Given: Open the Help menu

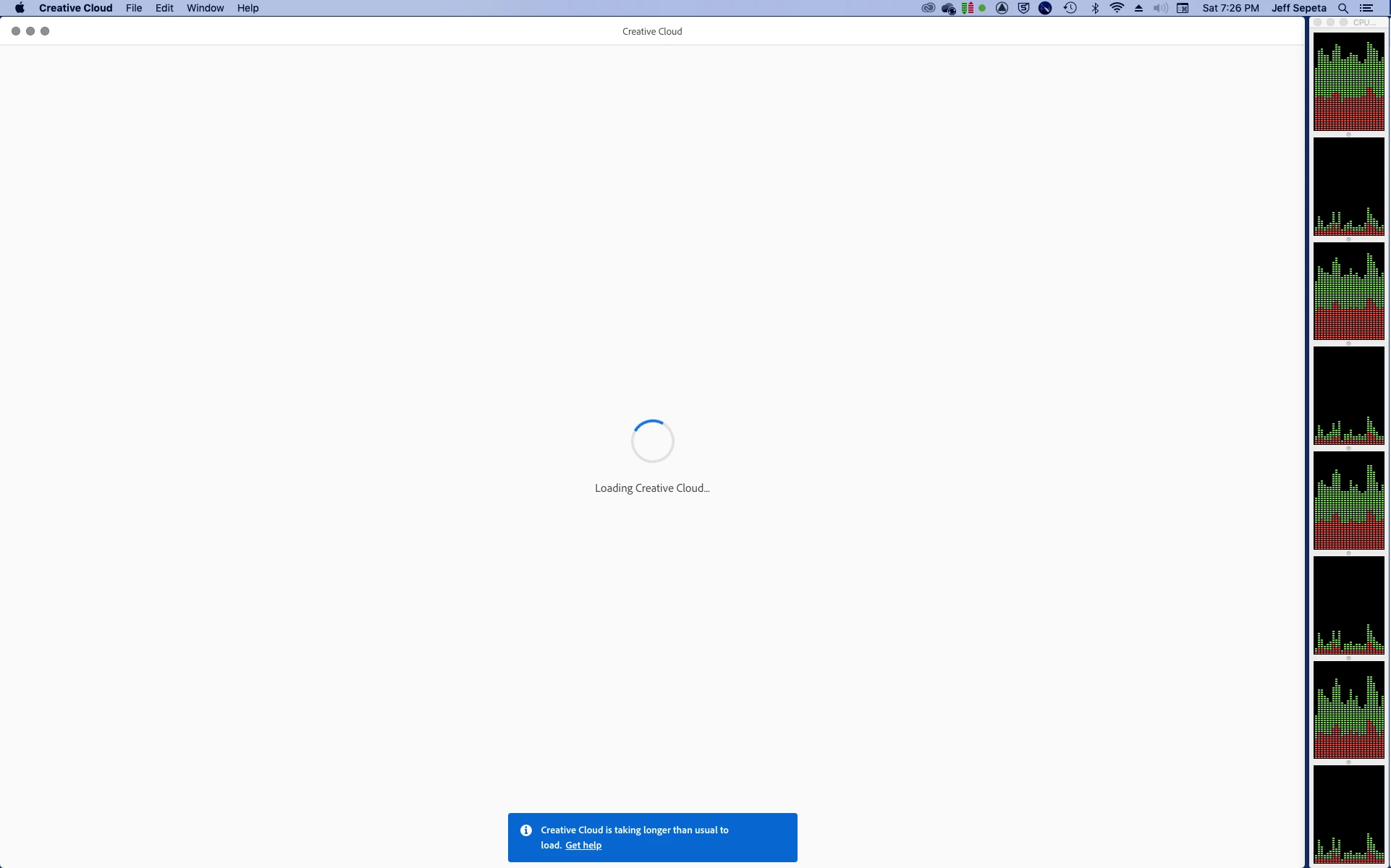Looking at the screenshot, I should [248, 8].
